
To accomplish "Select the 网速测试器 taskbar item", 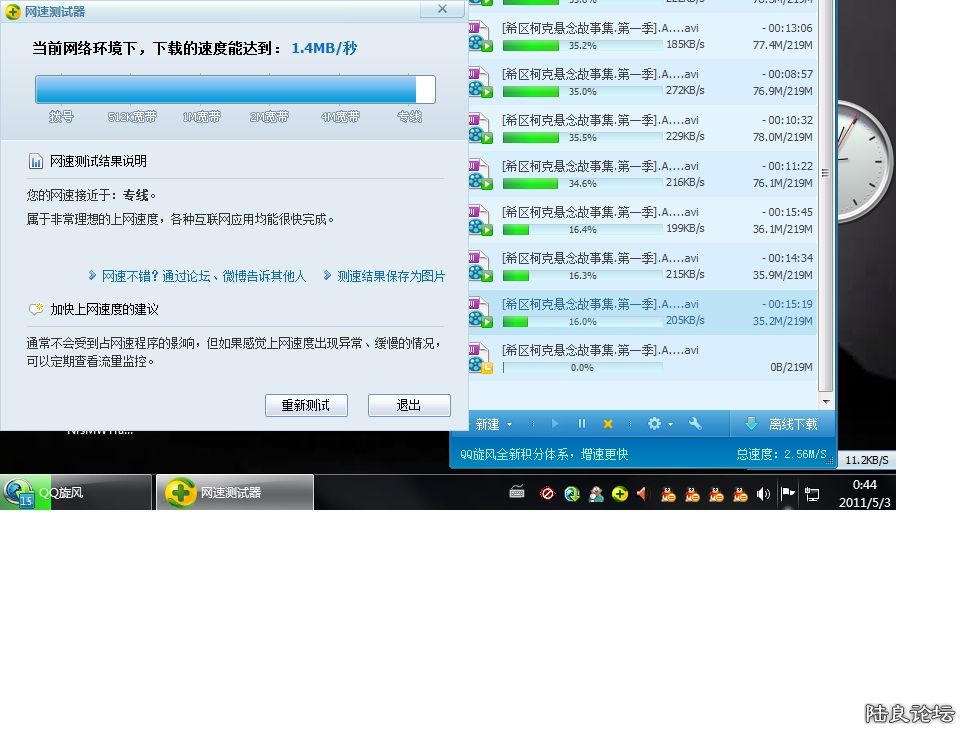I will coord(235,493).
